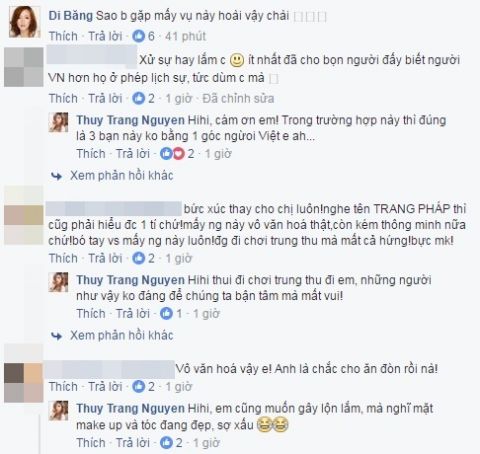Click the like icon on the 'sợ xấu' reply
The height and width of the screenshot is (454, 480).
[166, 443]
